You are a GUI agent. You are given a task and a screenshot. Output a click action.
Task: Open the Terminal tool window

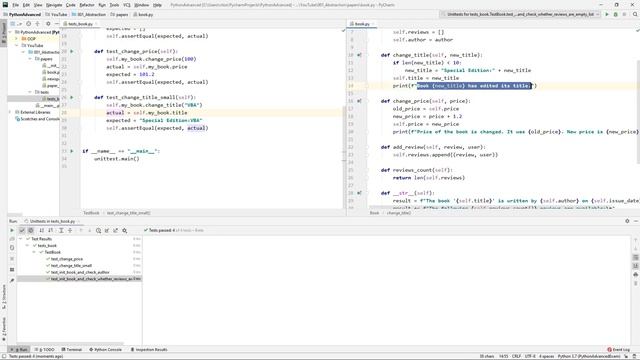pos(72,350)
